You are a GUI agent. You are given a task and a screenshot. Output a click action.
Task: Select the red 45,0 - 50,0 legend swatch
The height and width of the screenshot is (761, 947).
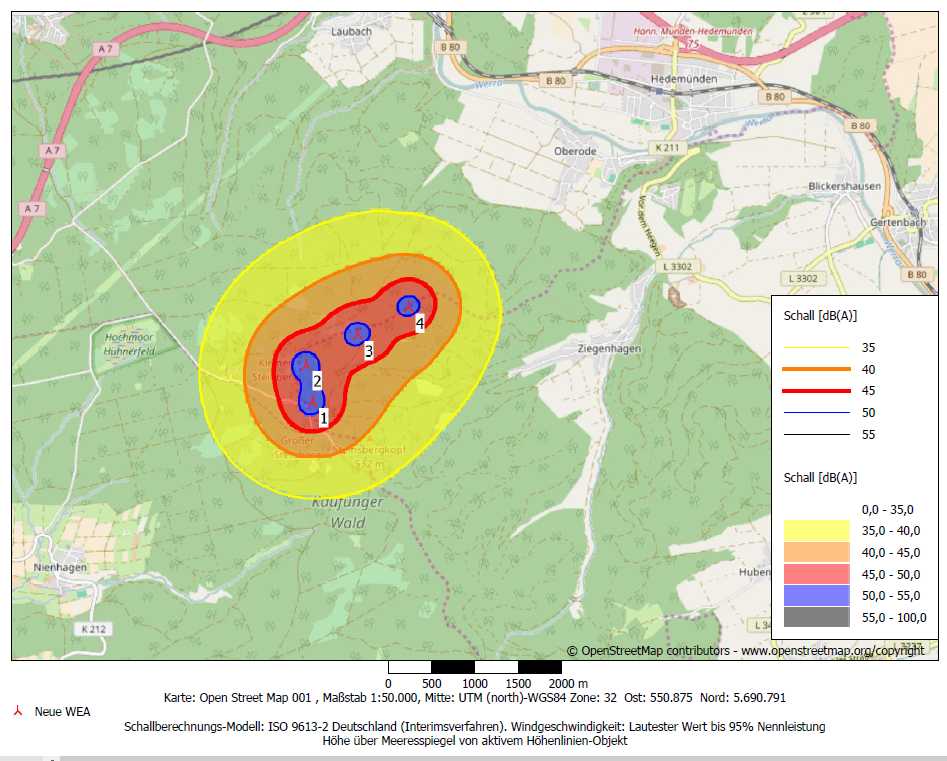[x=816, y=574]
